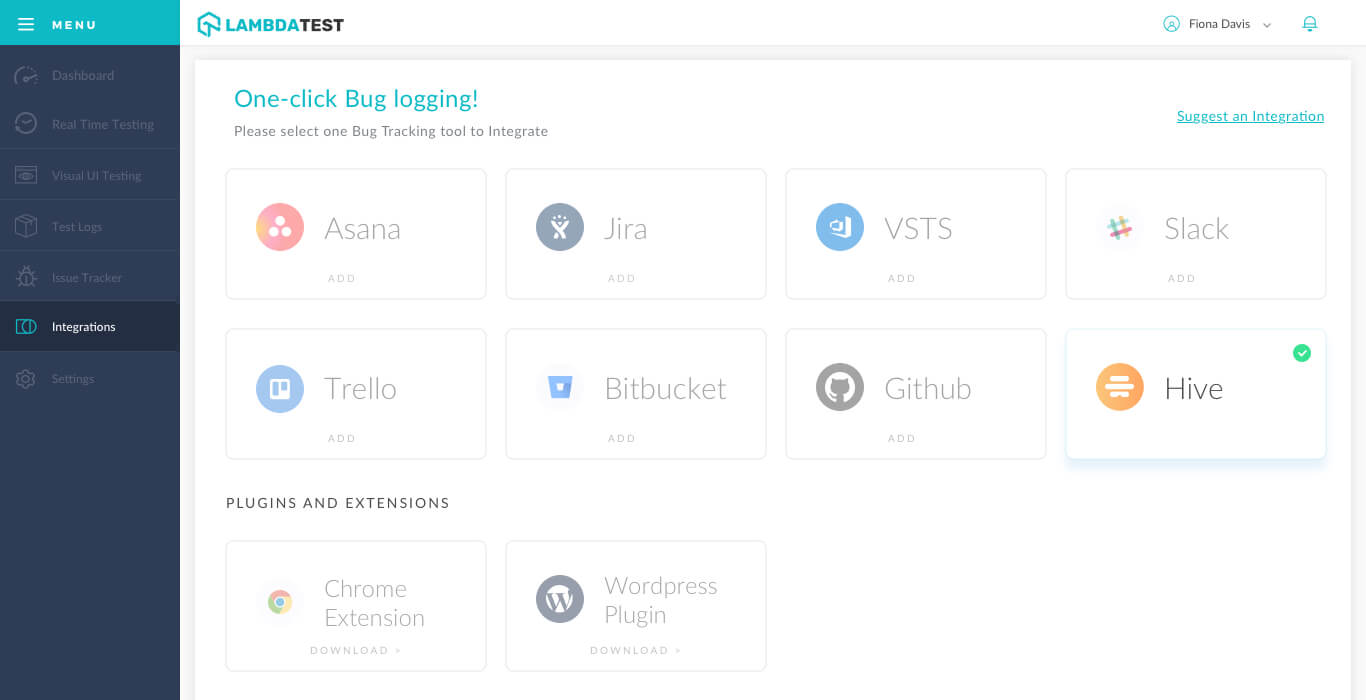
Task: Click the Asana integration icon
Action: [280, 227]
